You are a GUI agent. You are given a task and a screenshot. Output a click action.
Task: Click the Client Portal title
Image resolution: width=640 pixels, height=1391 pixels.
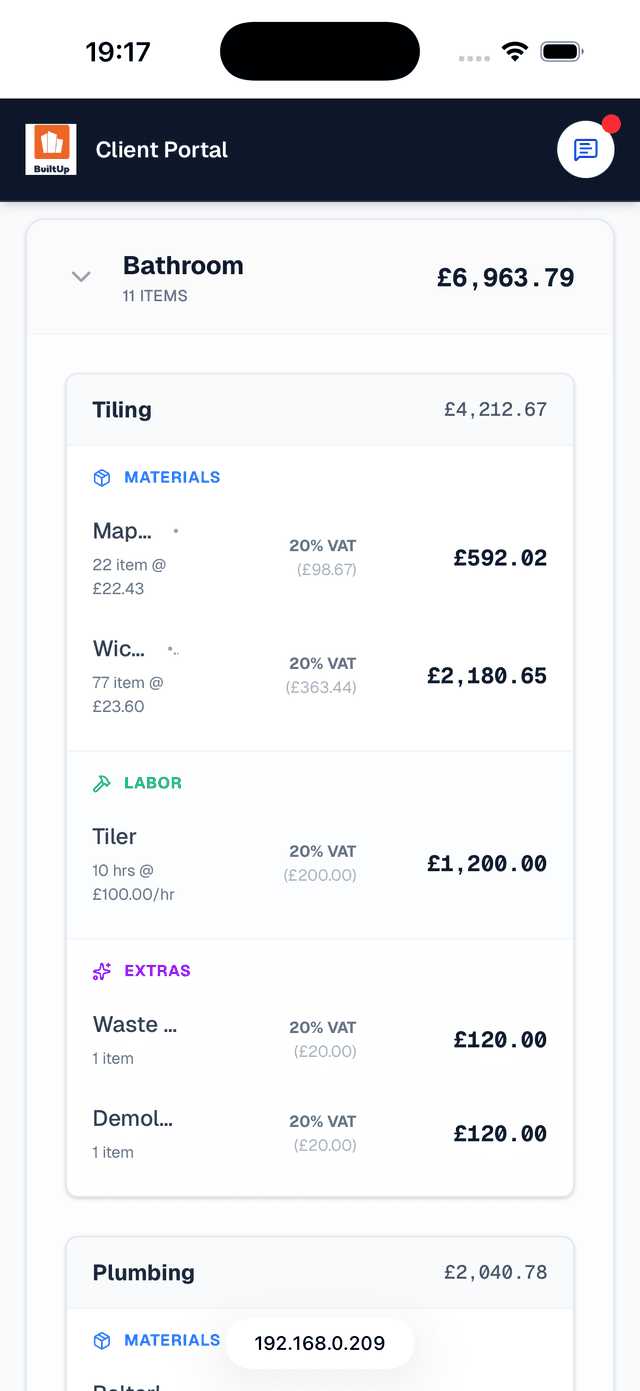click(x=162, y=150)
